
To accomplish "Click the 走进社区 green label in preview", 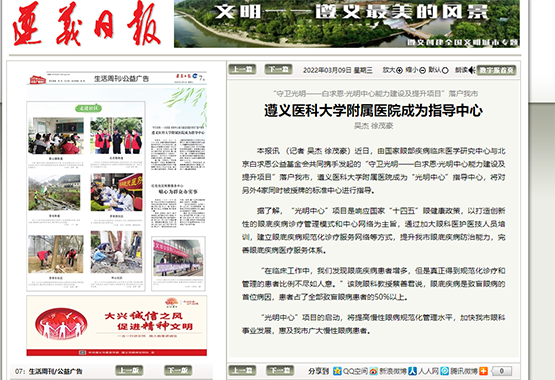I will 88,108.
